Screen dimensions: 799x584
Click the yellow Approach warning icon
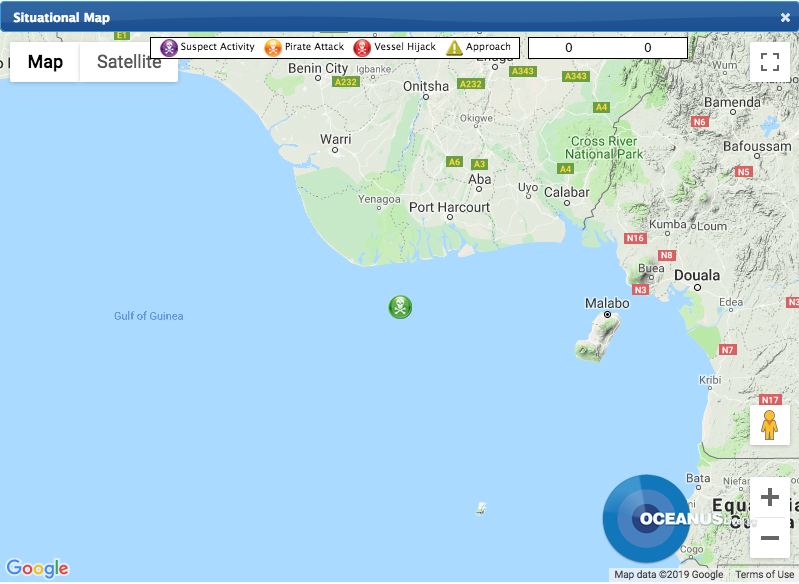click(x=454, y=47)
